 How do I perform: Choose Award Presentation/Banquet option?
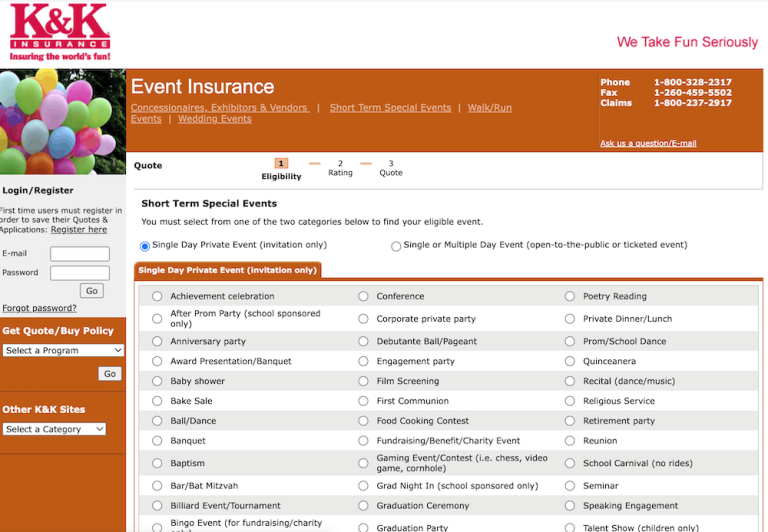157,361
